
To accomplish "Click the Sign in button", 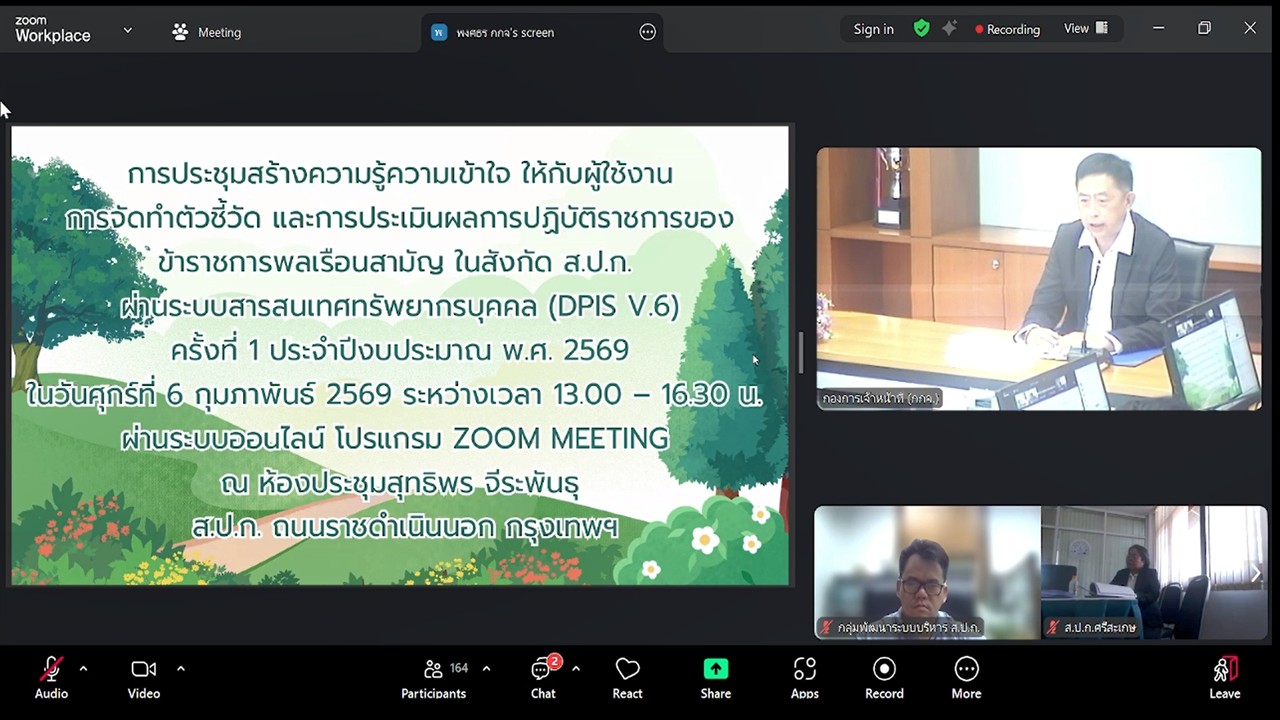I will point(872,28).
